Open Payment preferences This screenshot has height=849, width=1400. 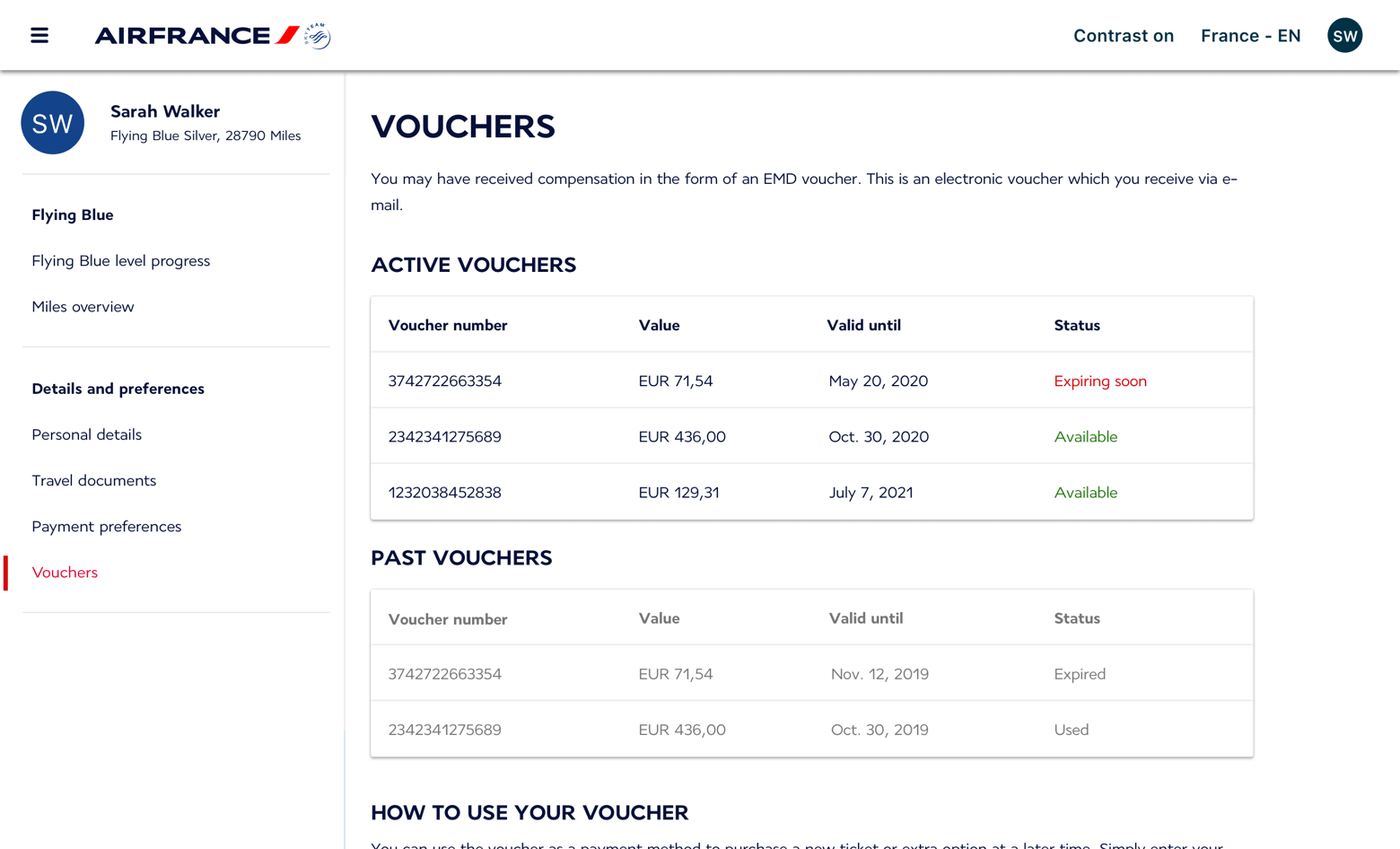[x=106, y=527]
